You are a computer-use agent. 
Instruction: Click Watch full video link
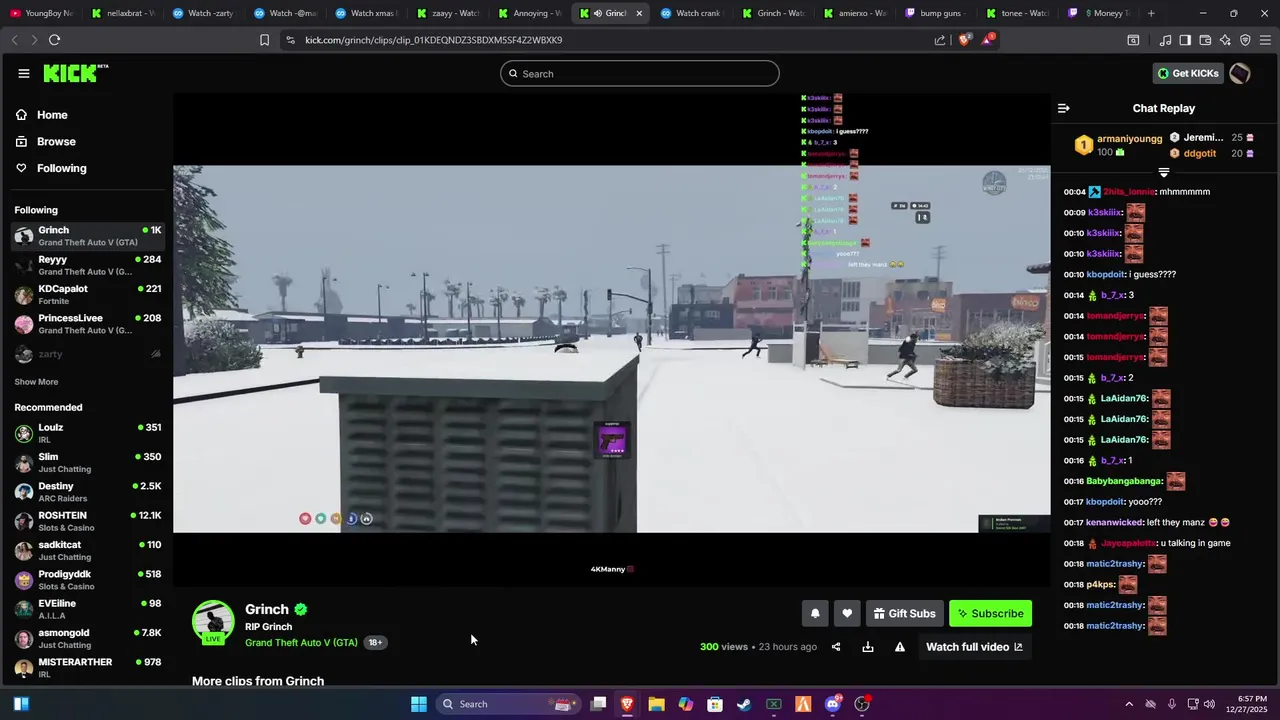974,647
